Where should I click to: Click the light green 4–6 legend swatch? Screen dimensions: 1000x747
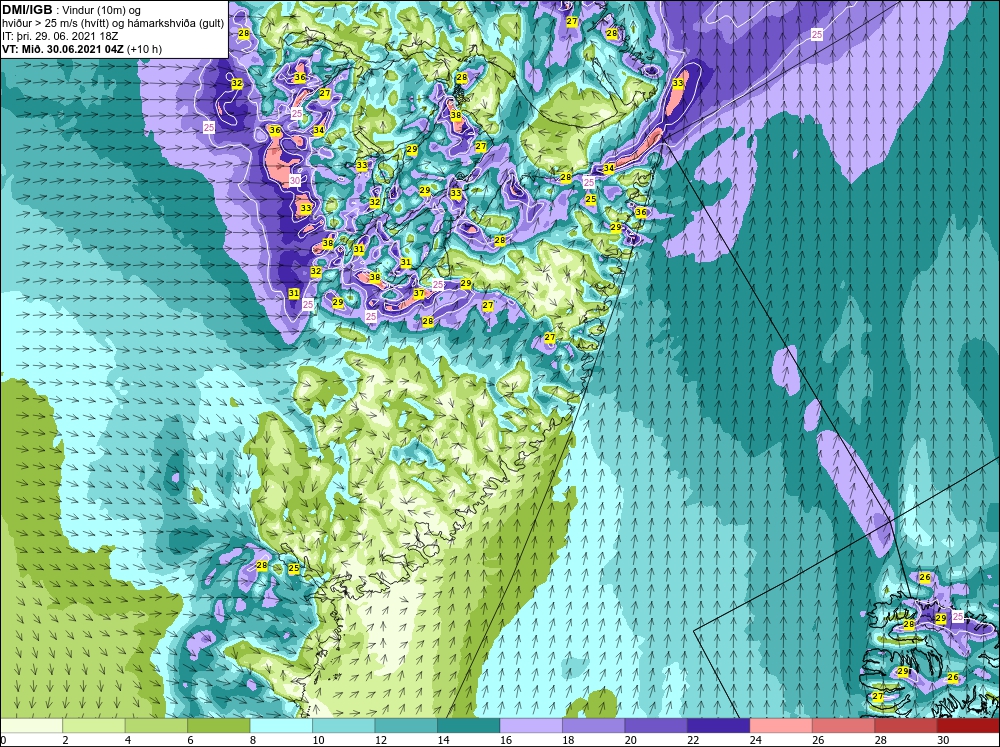156,726
